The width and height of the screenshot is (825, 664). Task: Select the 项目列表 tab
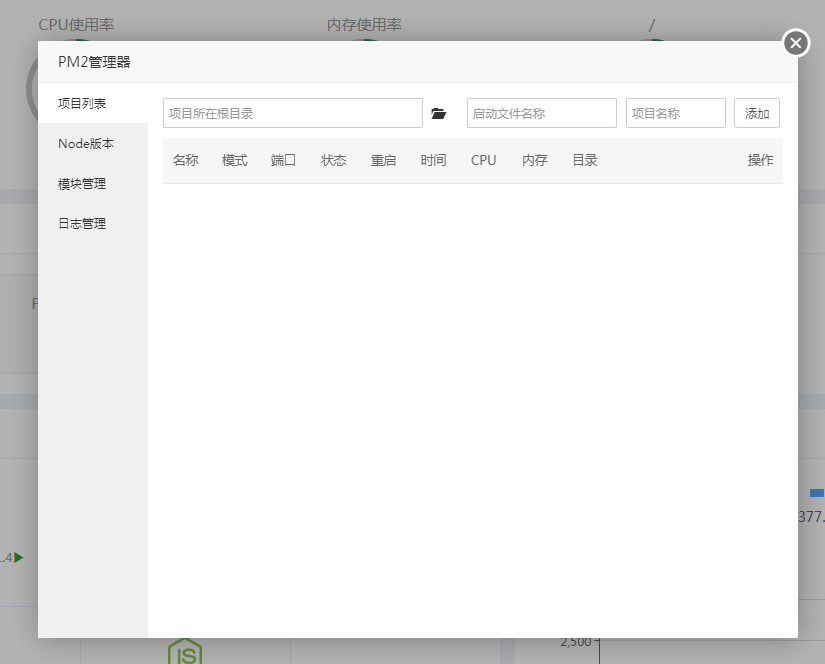coord(93,103)
